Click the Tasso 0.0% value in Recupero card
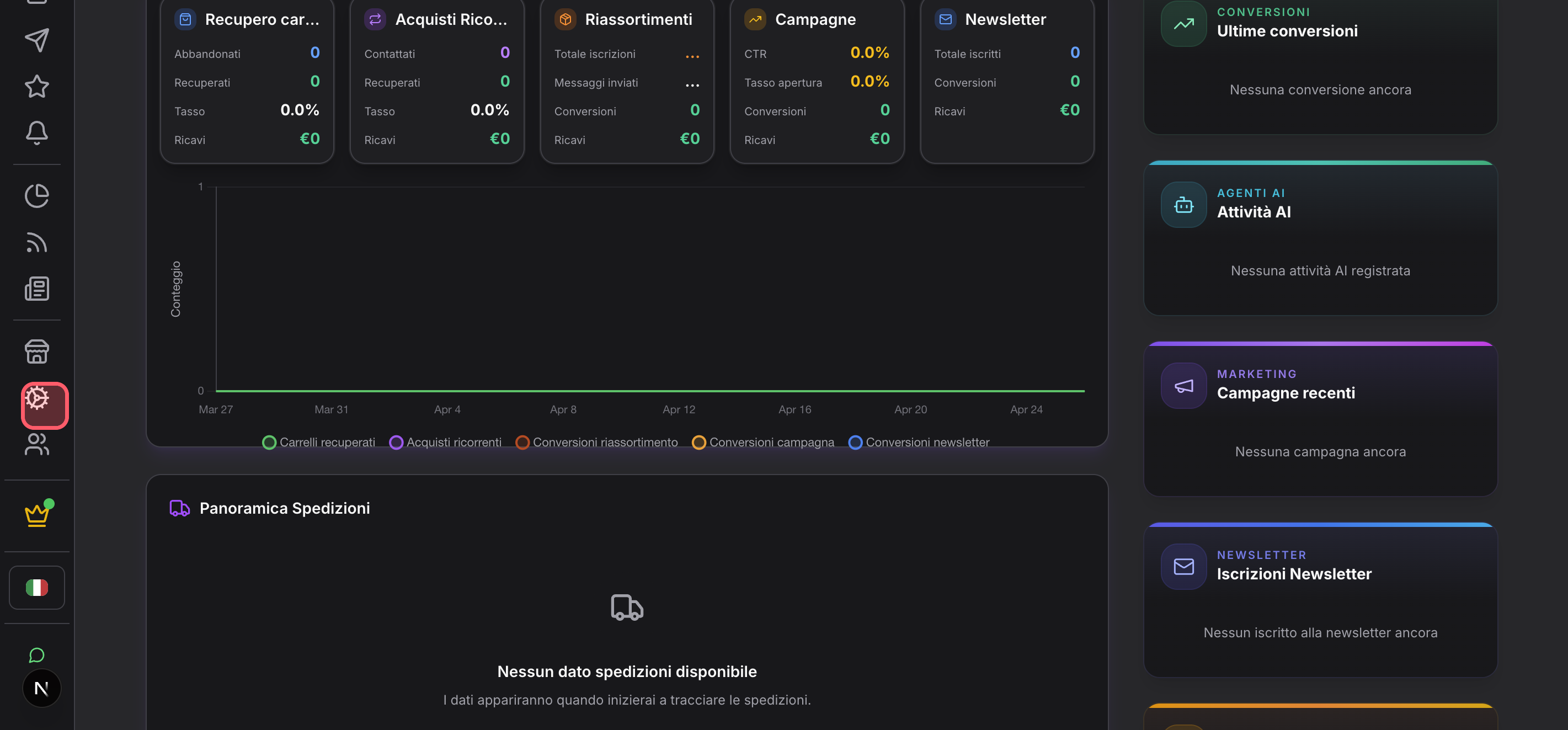The height and width of the screenshot is (730, 1568). (300, 110)
